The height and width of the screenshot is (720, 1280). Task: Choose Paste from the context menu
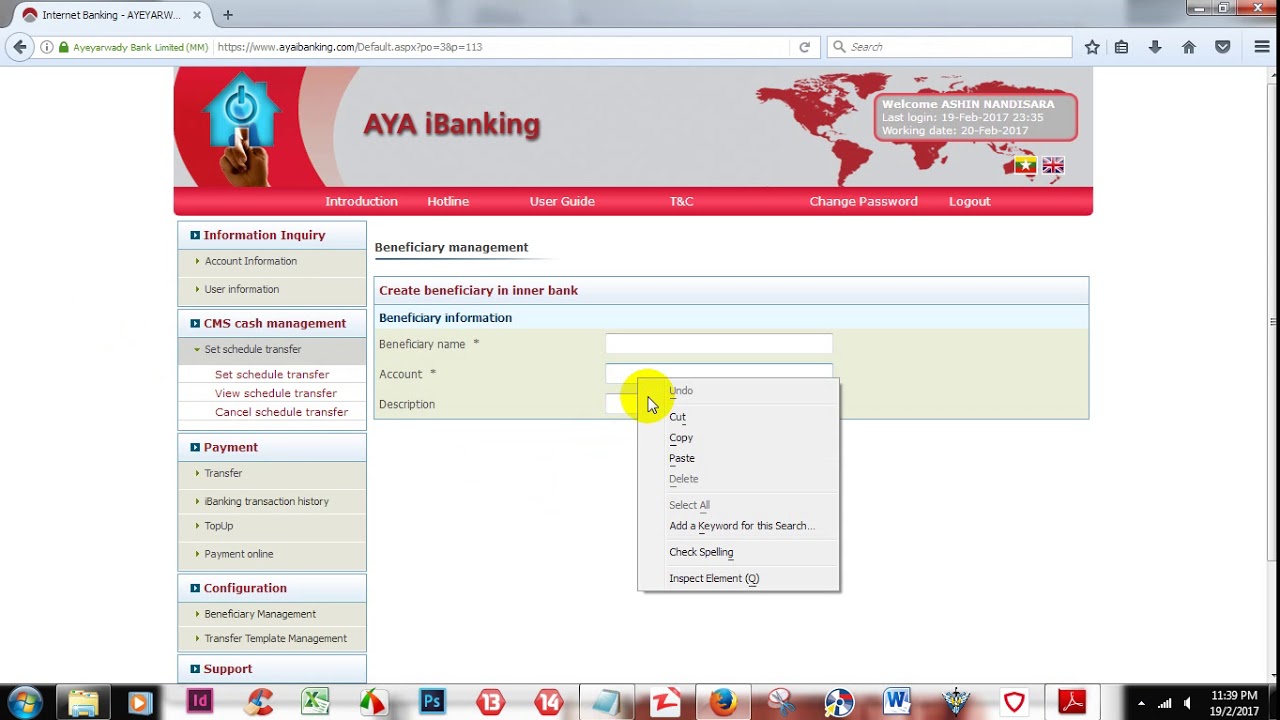[x=738, y=458]
